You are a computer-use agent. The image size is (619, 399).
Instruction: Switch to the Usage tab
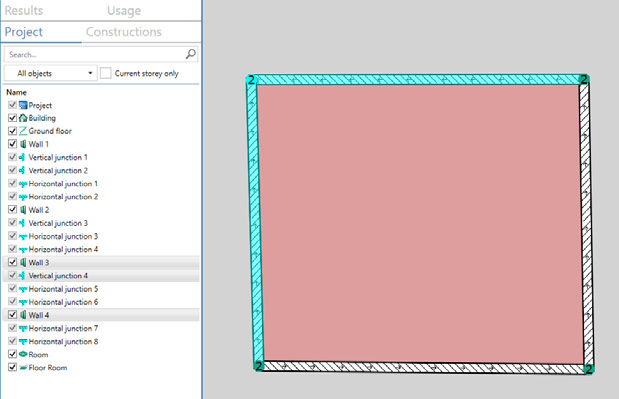coord(124,11)
